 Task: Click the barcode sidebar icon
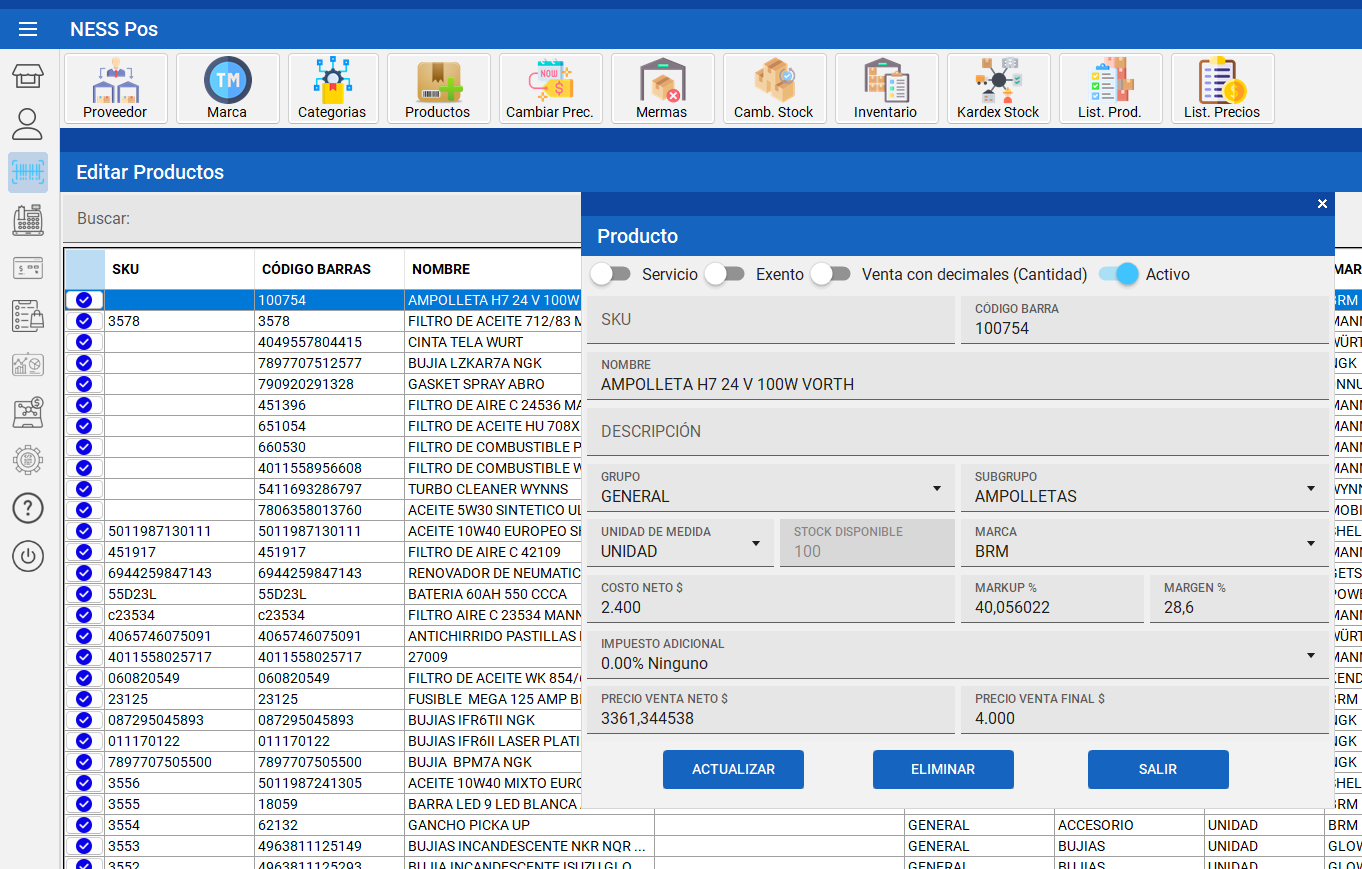click(28, 172)
